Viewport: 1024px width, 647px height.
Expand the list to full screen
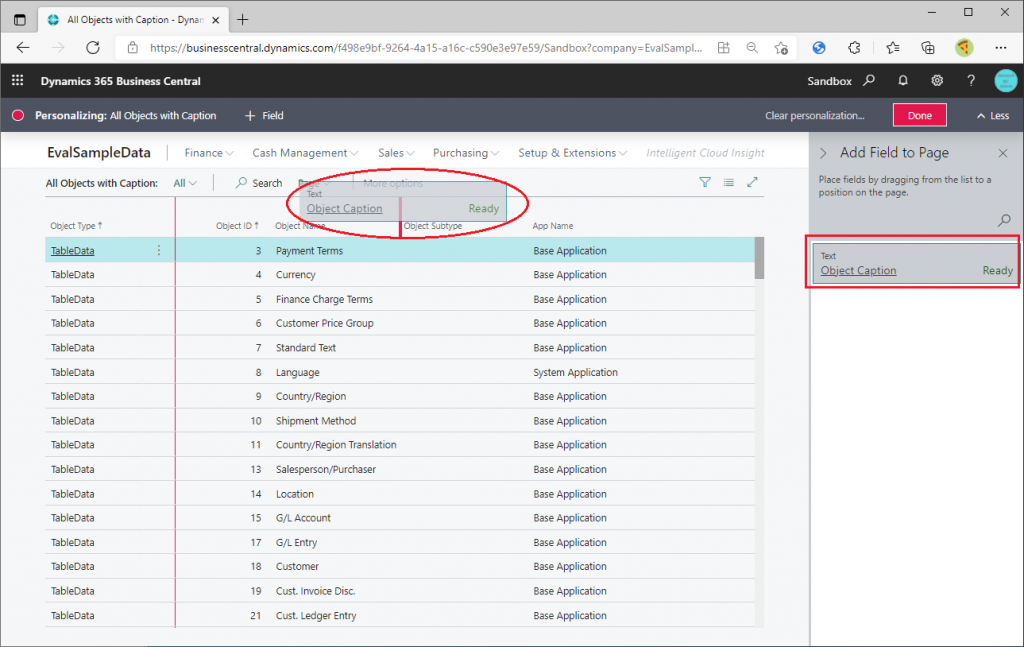click(753, 182)
